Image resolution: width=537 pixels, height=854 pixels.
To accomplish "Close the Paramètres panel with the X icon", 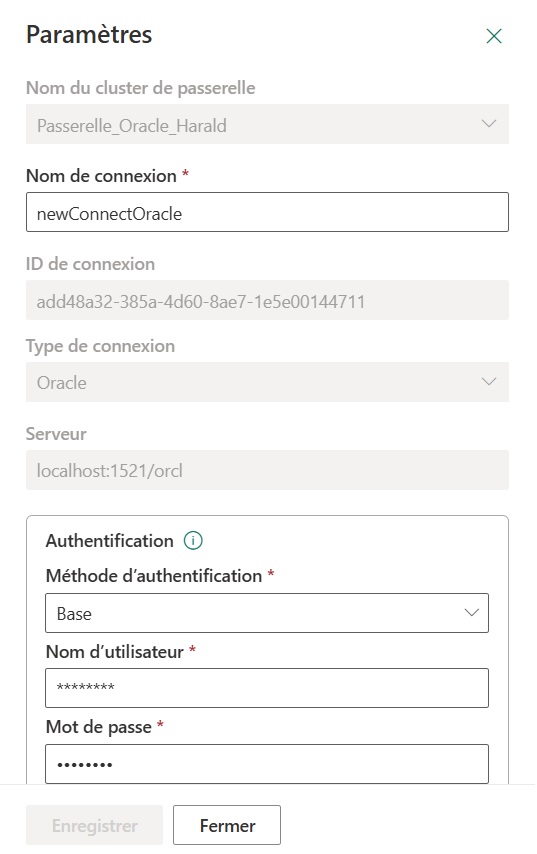I will pyautogui.click(x=493, y=36).
